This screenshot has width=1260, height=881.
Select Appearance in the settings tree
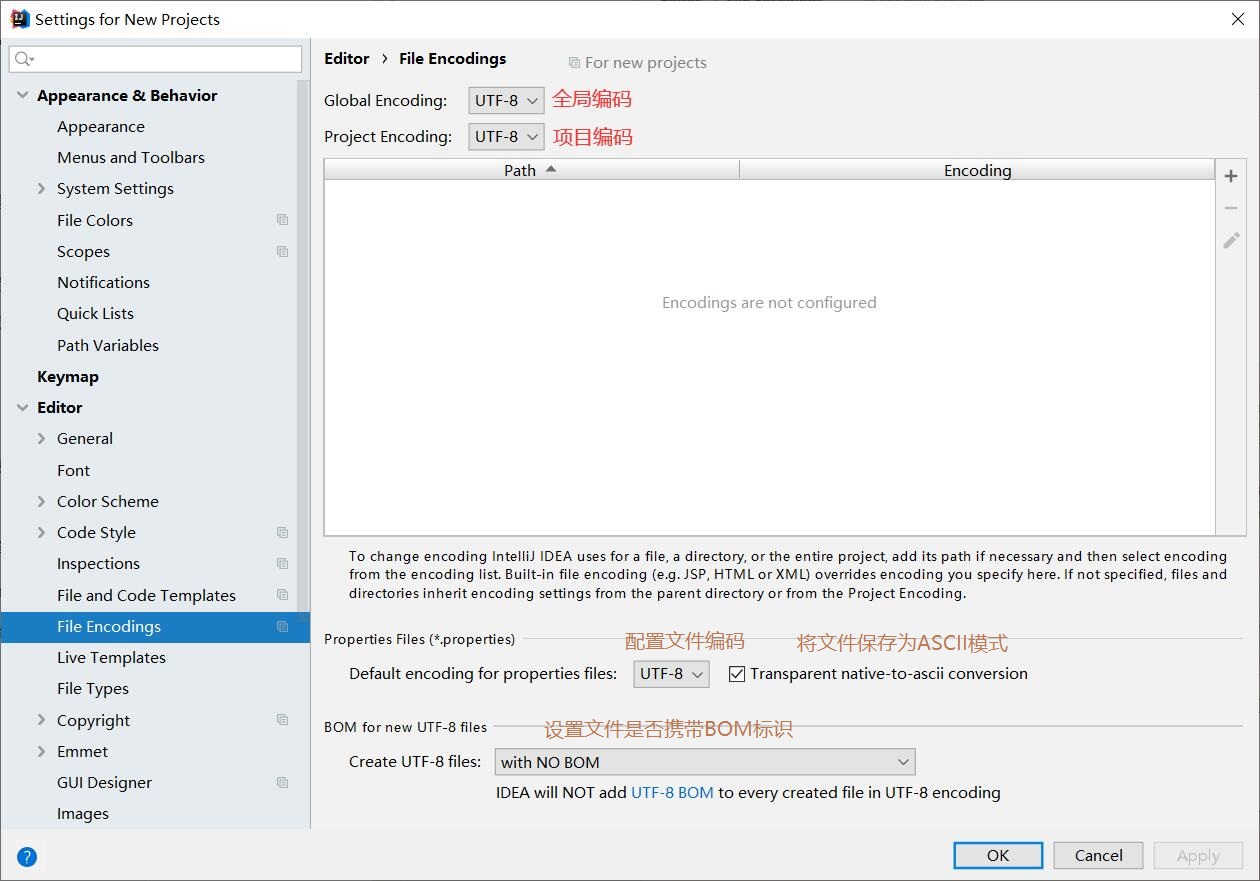pos(101,126)
